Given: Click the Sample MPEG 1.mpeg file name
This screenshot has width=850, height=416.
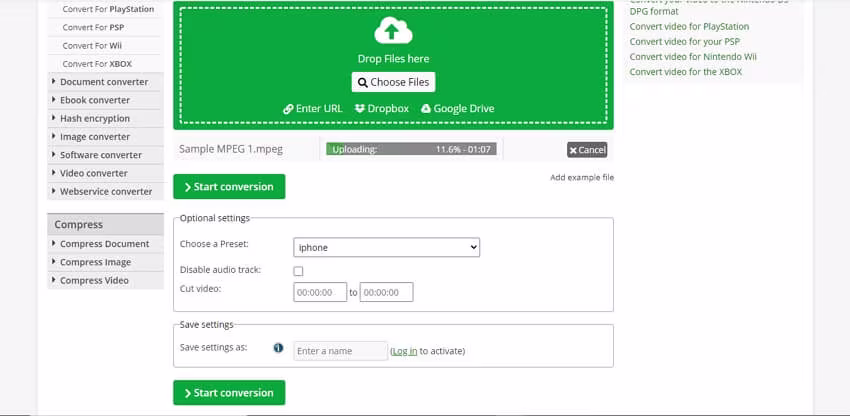Looking at the screenshot, I should [x=231, y=149].
